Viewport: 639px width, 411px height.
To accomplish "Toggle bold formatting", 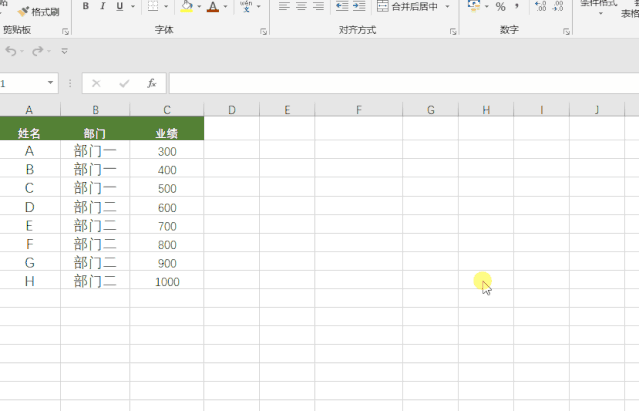I will pos(86,6).
